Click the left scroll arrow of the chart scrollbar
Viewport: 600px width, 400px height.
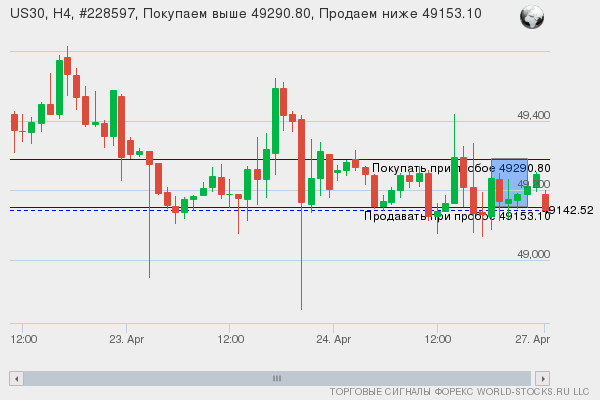pos(16,379)
